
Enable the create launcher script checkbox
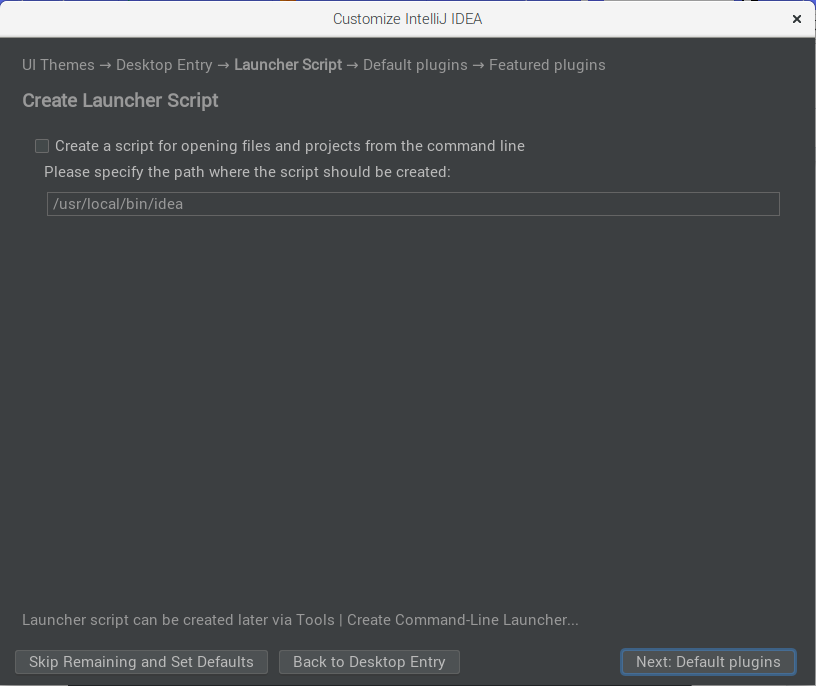(x=42, y=146)
